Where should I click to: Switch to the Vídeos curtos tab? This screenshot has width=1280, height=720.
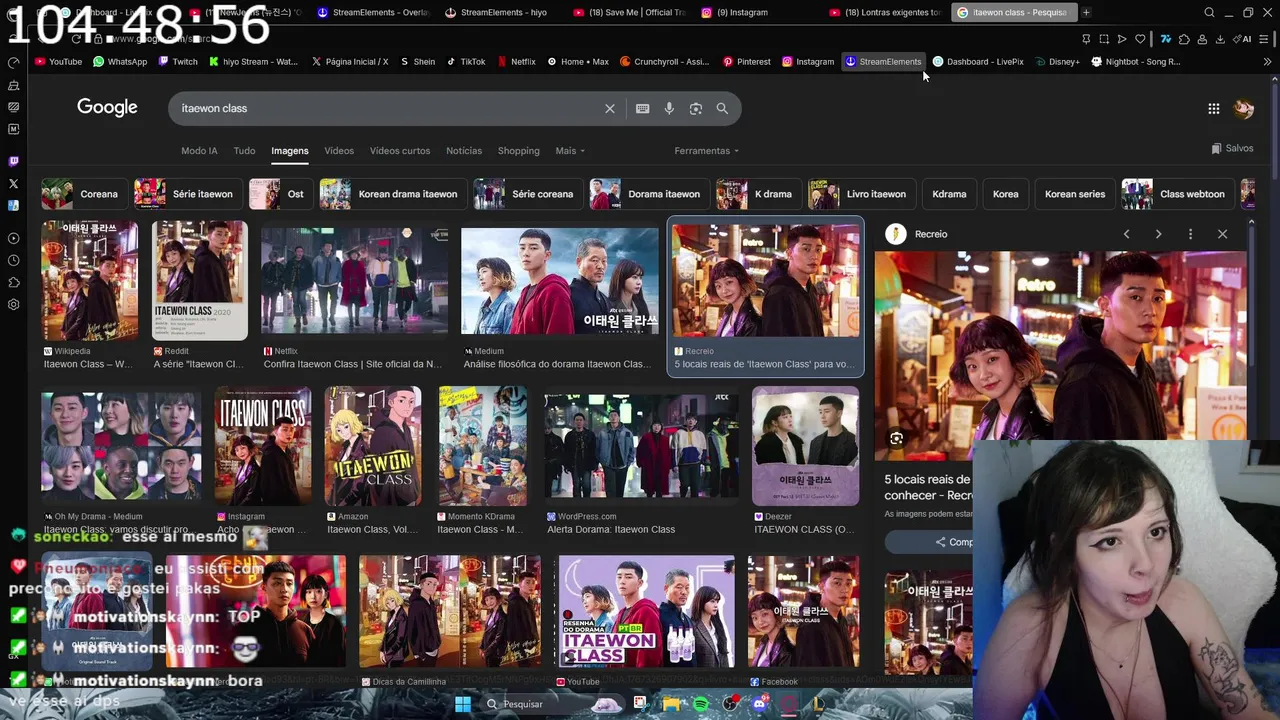coord(400,151)
